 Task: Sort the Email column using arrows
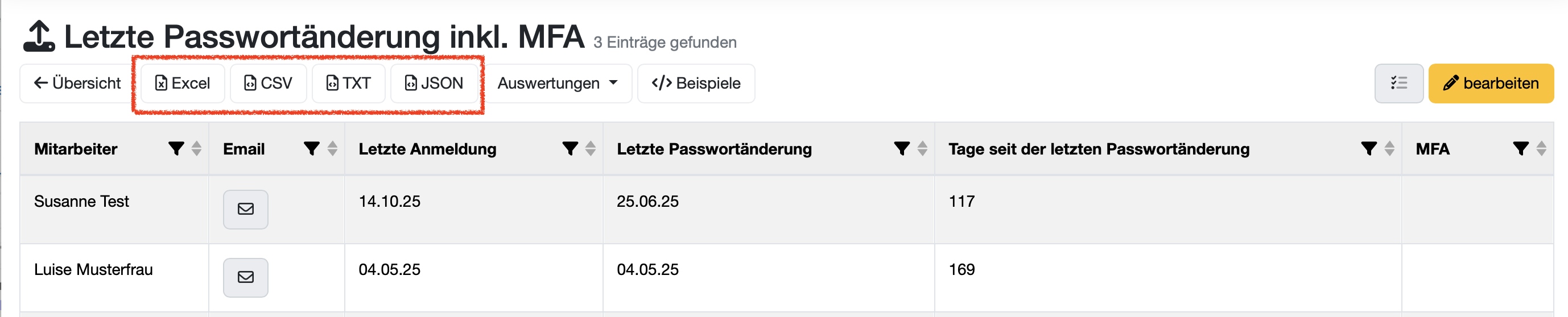332,149
